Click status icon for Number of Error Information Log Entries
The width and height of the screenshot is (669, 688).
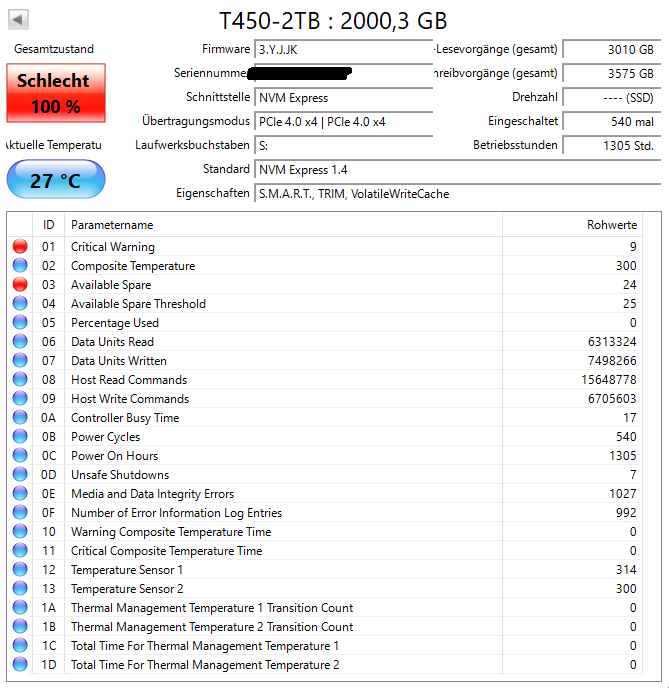coord(20,512)
